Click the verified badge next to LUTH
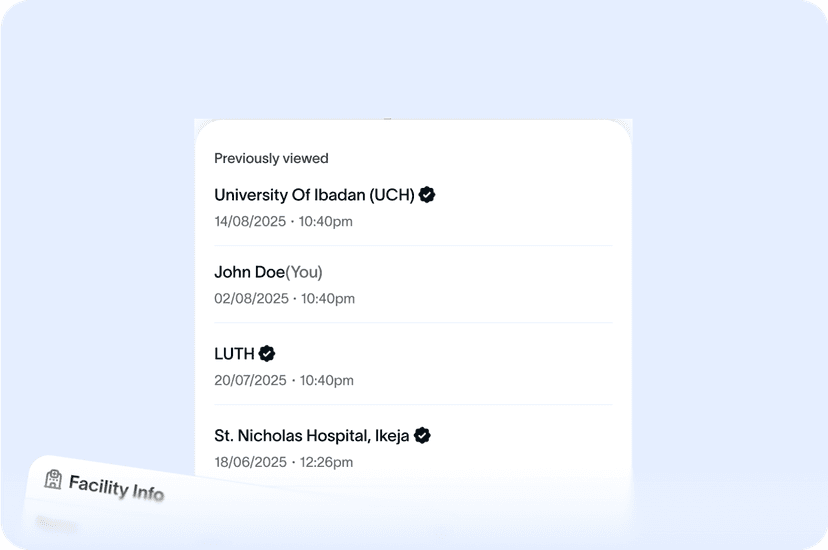 pyautogui.click(x=267, y=353)
